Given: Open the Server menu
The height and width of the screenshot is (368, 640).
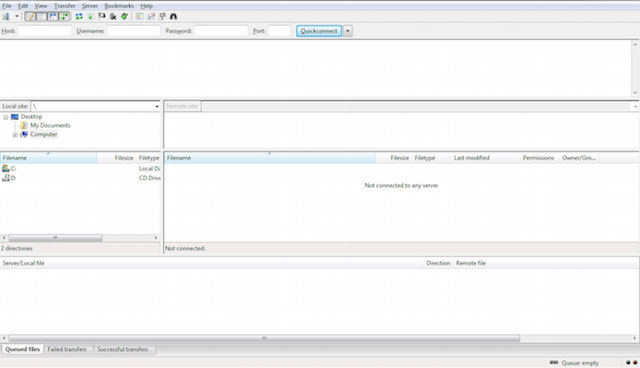Looking at the screenshot, I should pos(90,6).
